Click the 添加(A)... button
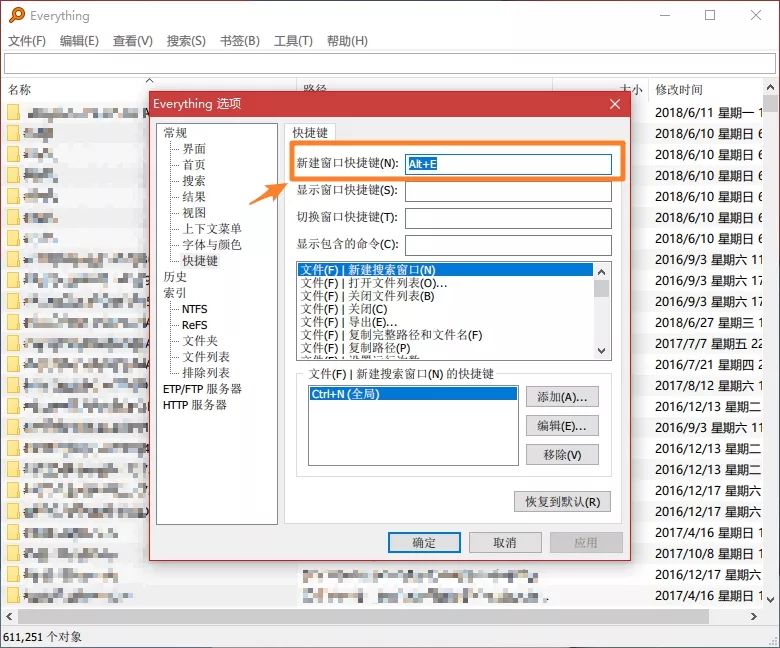 pyautogui.click(x=562, y=397)
